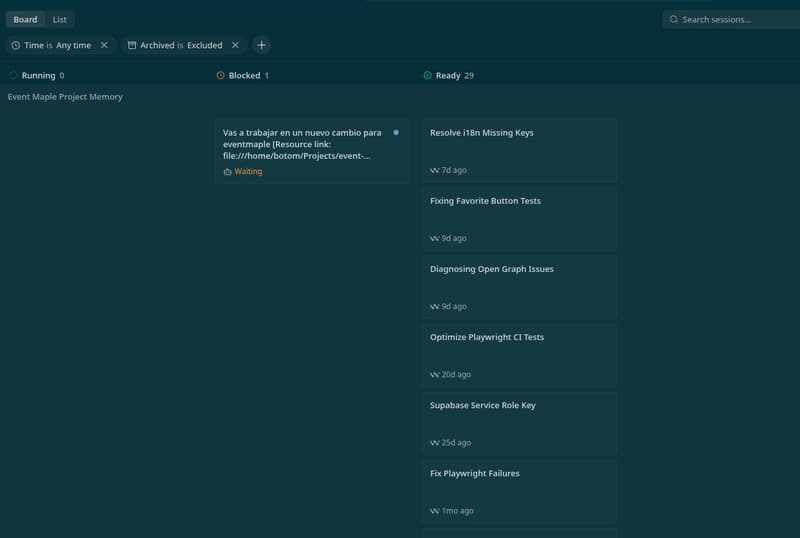800x538 pixels.
Task: Click the Blocked count '1'
Action: pos(266,76)
